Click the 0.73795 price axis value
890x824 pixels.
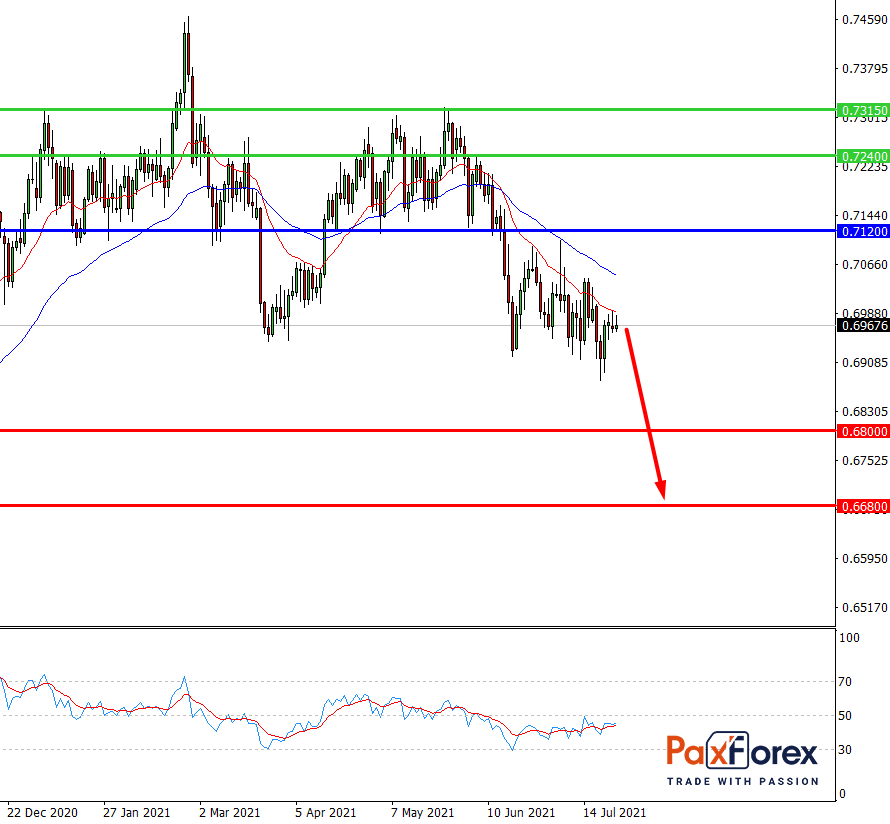tap(864, 69)
